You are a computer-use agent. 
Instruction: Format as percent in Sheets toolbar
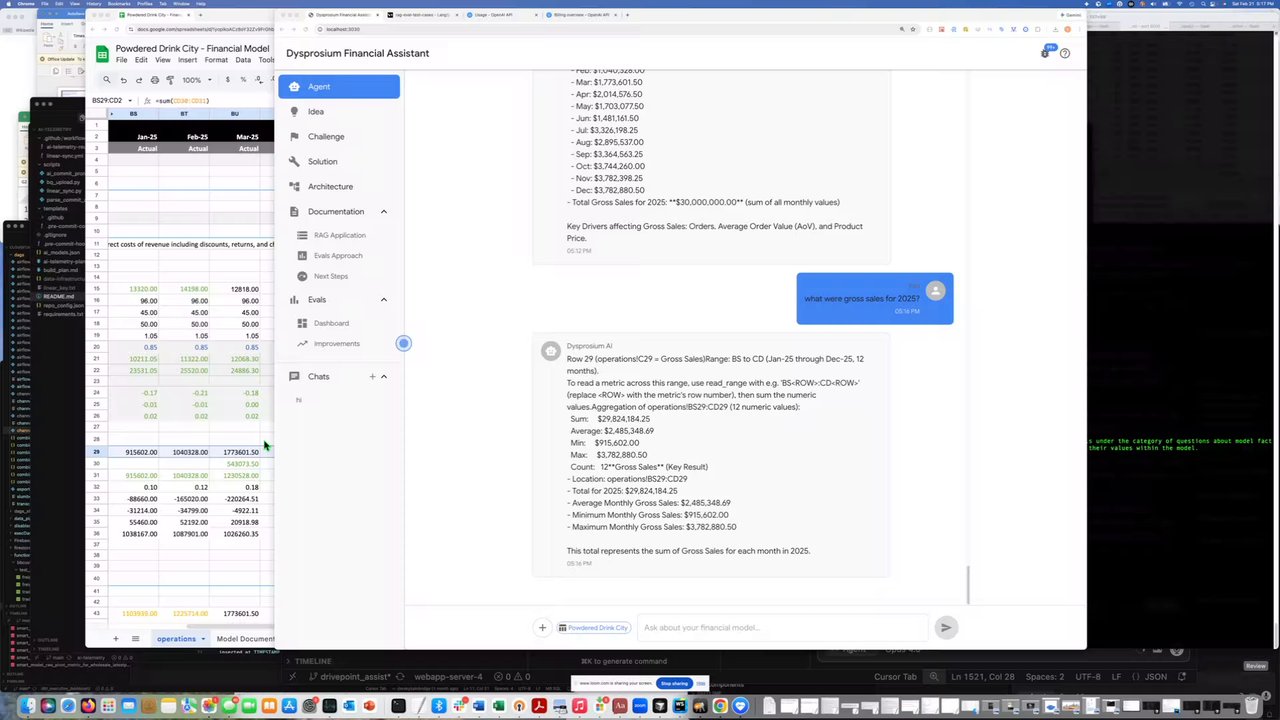click(x=245, y=80)
